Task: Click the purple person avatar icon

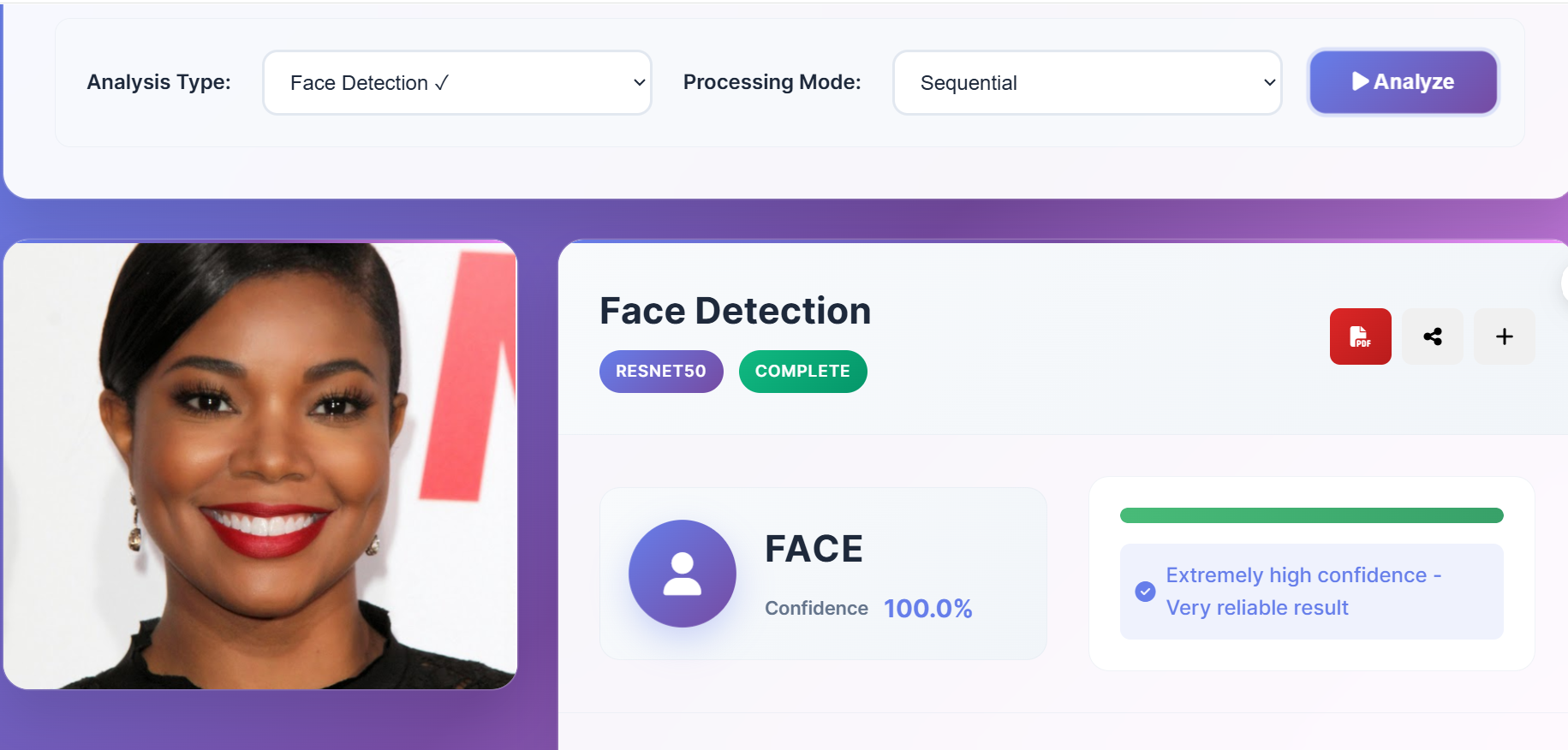Action: [x=682, y=574]
